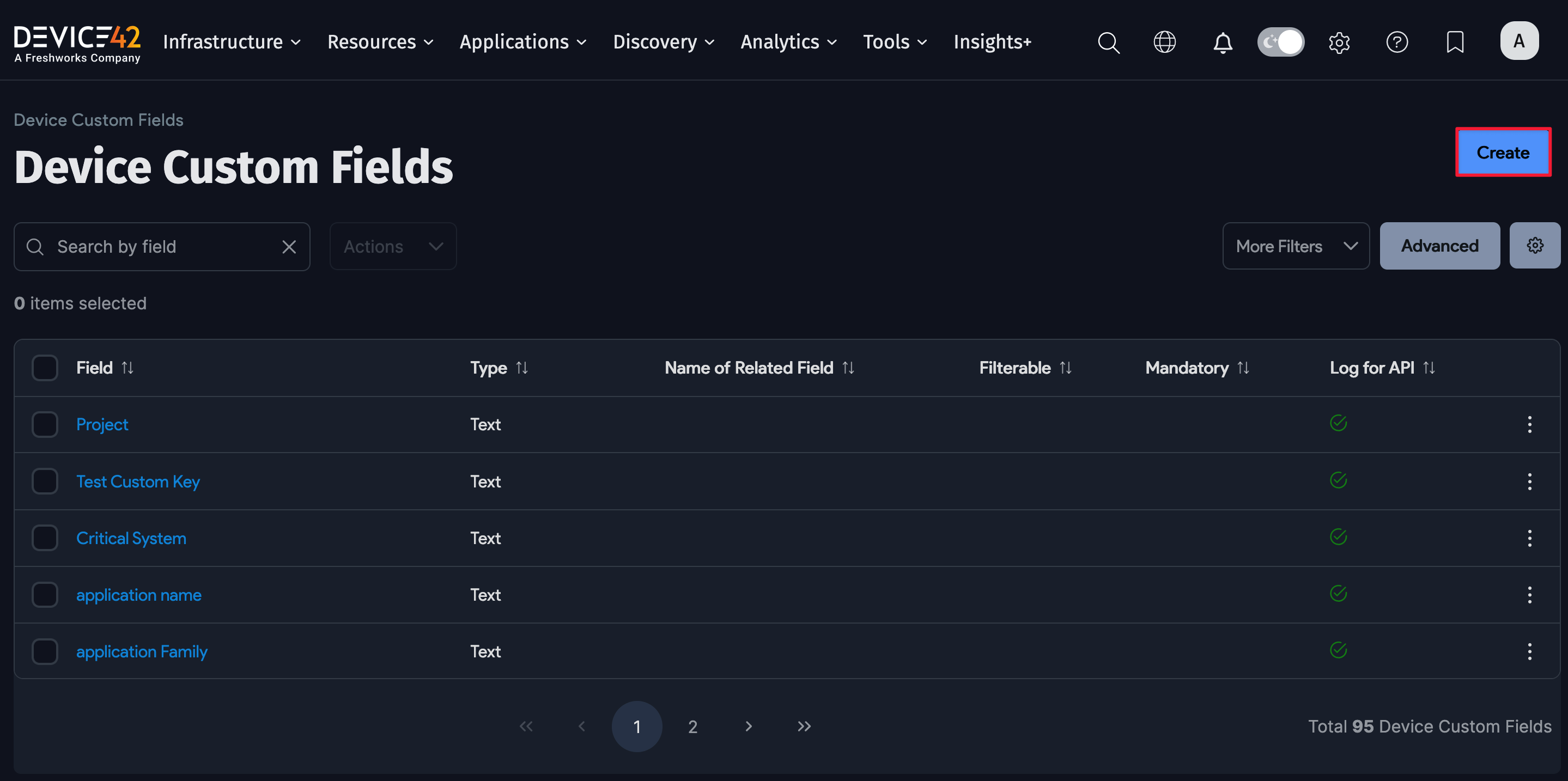Click the language globe icon
The image size is (1568, 781).
[x=1164, y=41]
